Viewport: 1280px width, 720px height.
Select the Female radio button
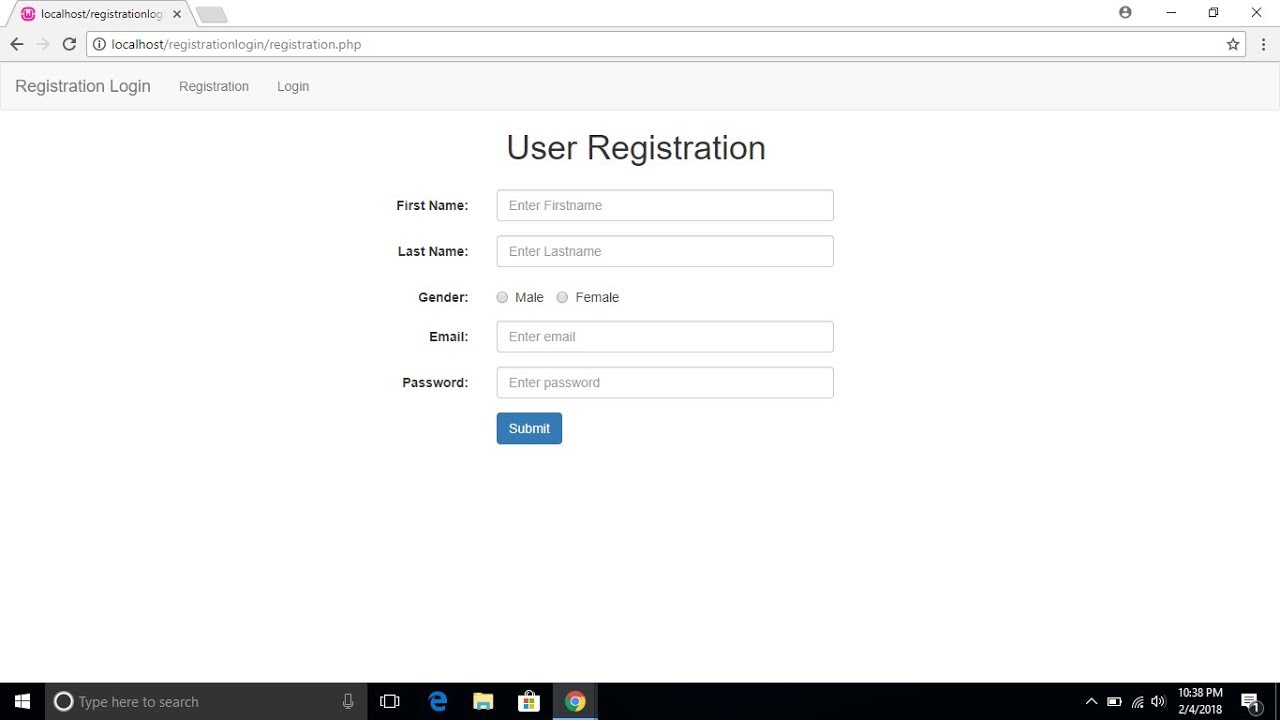point(562,297)
